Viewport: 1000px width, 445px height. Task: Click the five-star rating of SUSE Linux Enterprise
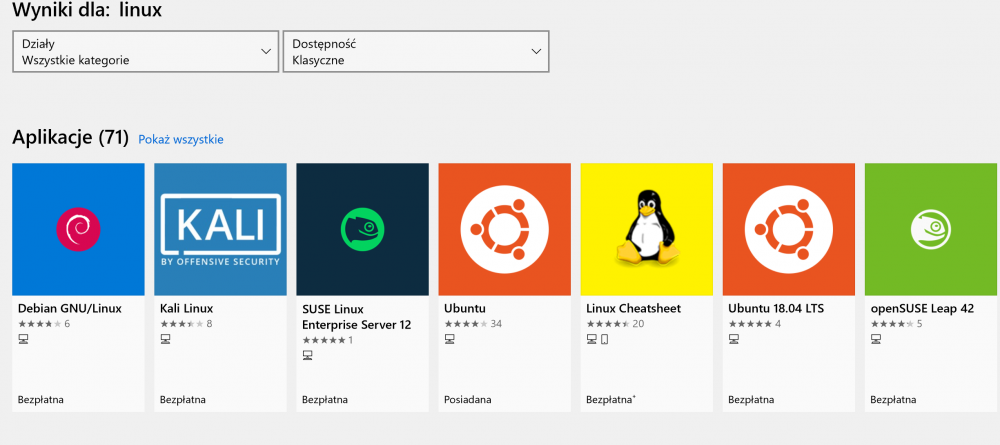[x=324, y=340]
